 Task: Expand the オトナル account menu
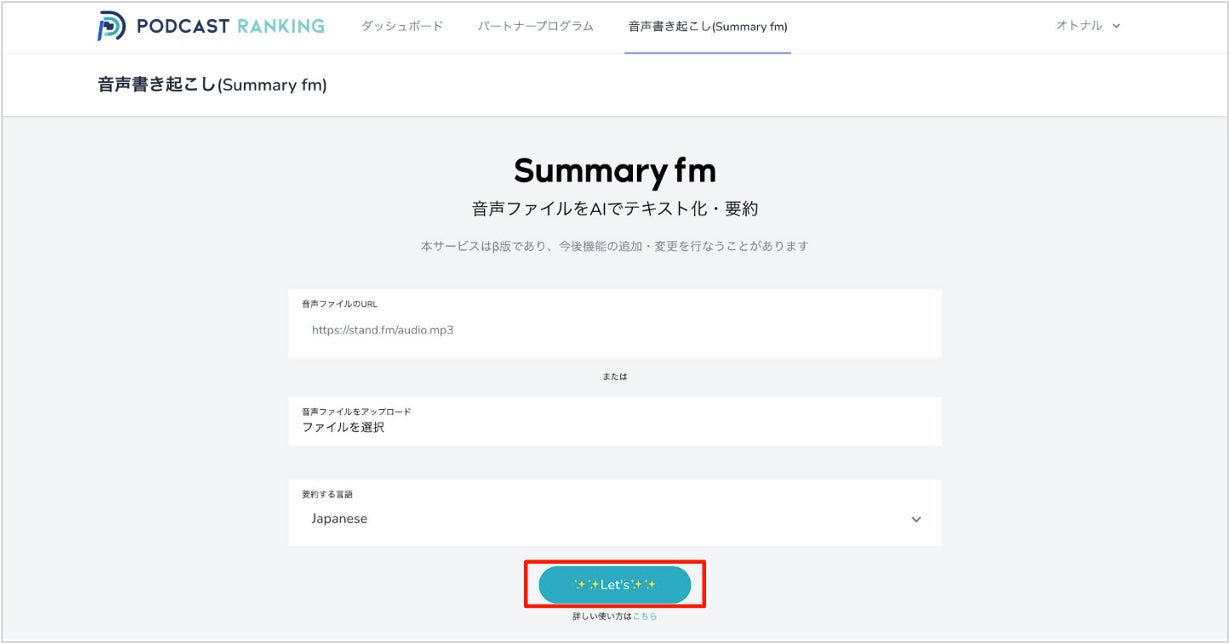coord(1088,26)
